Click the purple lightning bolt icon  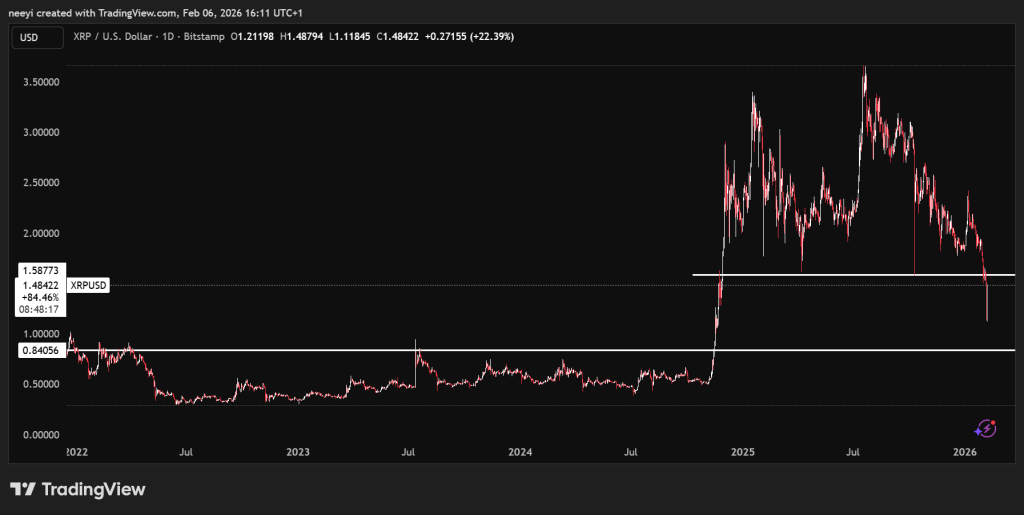click(x=987, y=428)
